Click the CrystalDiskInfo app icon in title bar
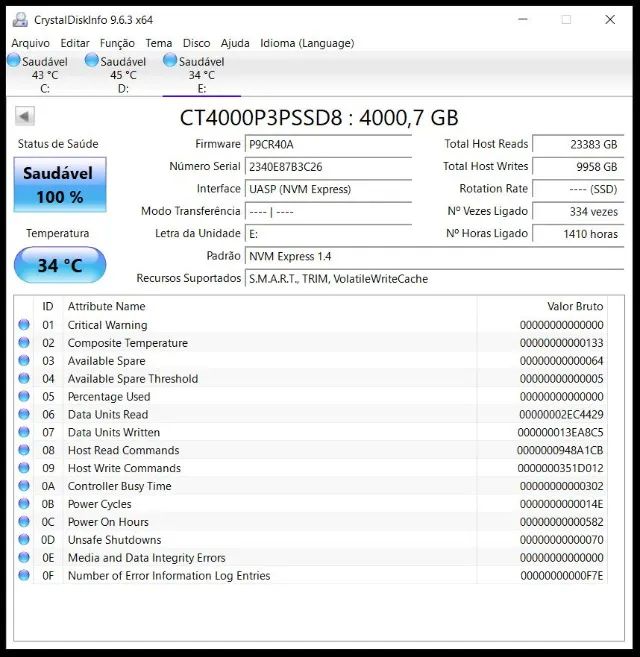Viewport: 640px width, 657px height. pyautogui.click(x=20, y=20)
